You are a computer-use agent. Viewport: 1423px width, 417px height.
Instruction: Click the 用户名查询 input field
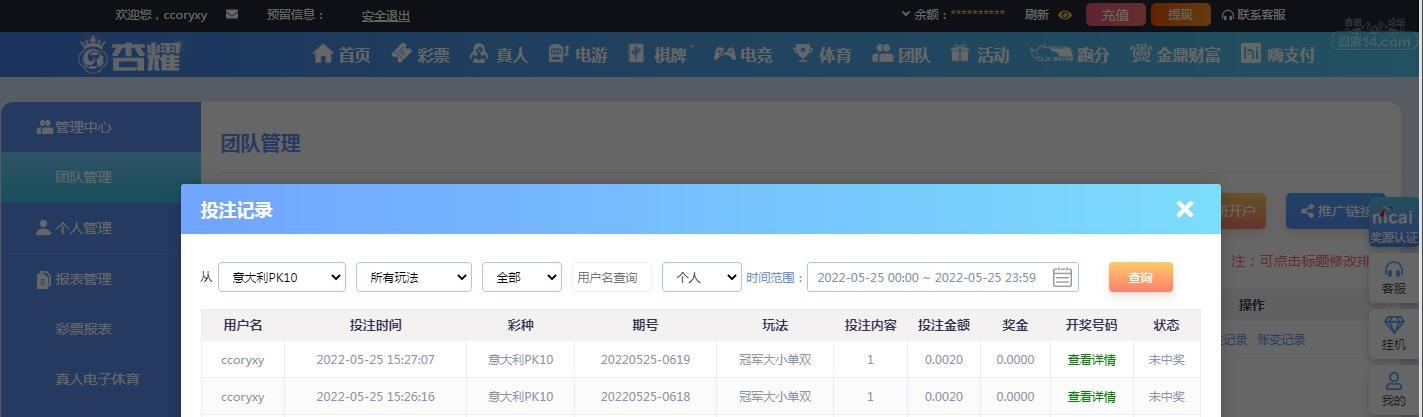click(x=612, y=277)
